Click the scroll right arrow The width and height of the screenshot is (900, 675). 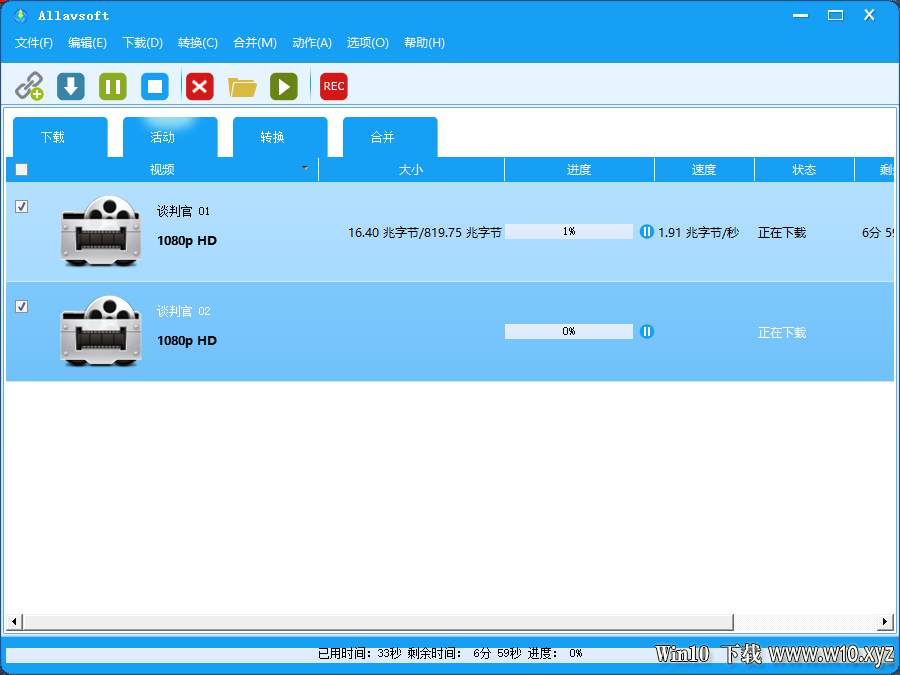[x=886, y=621]
